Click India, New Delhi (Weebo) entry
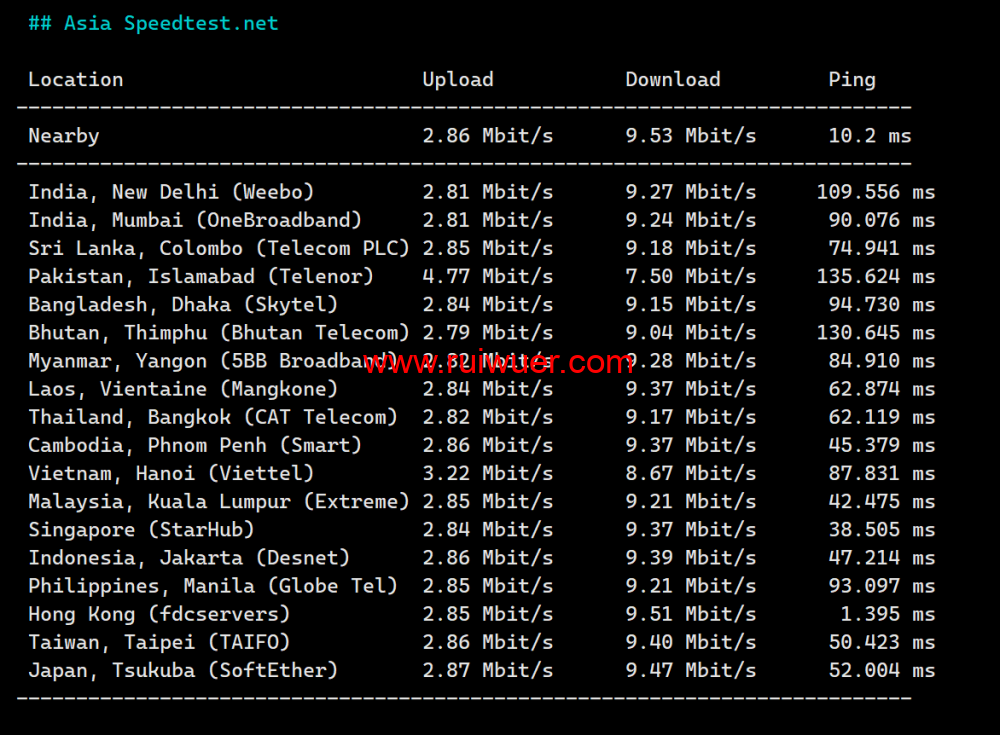The height and width of the screenshot is (735, 1000). coord(171,192)
